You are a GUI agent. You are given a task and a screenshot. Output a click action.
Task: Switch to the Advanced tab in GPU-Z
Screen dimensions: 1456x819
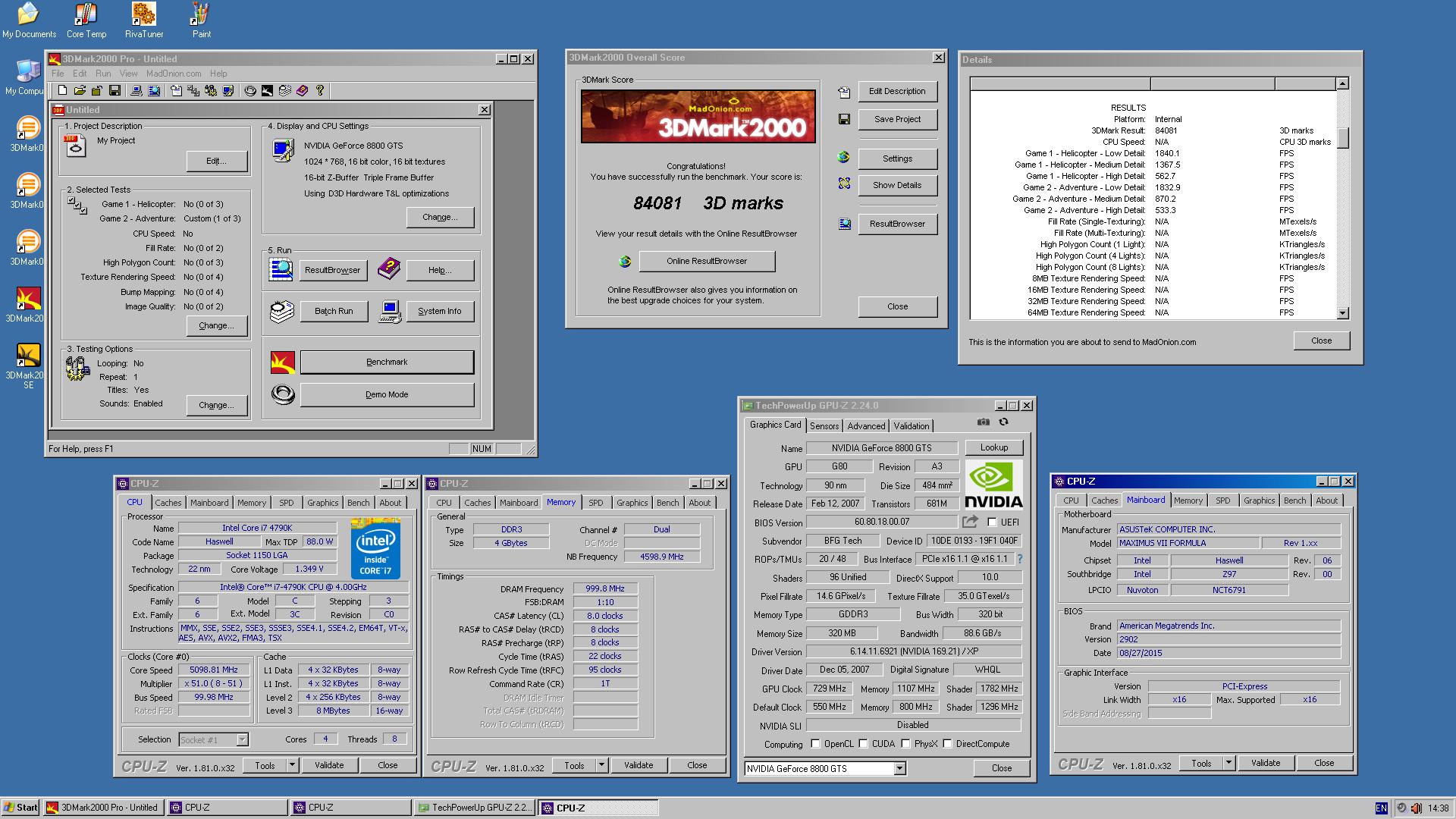click(x=866, y=426)
